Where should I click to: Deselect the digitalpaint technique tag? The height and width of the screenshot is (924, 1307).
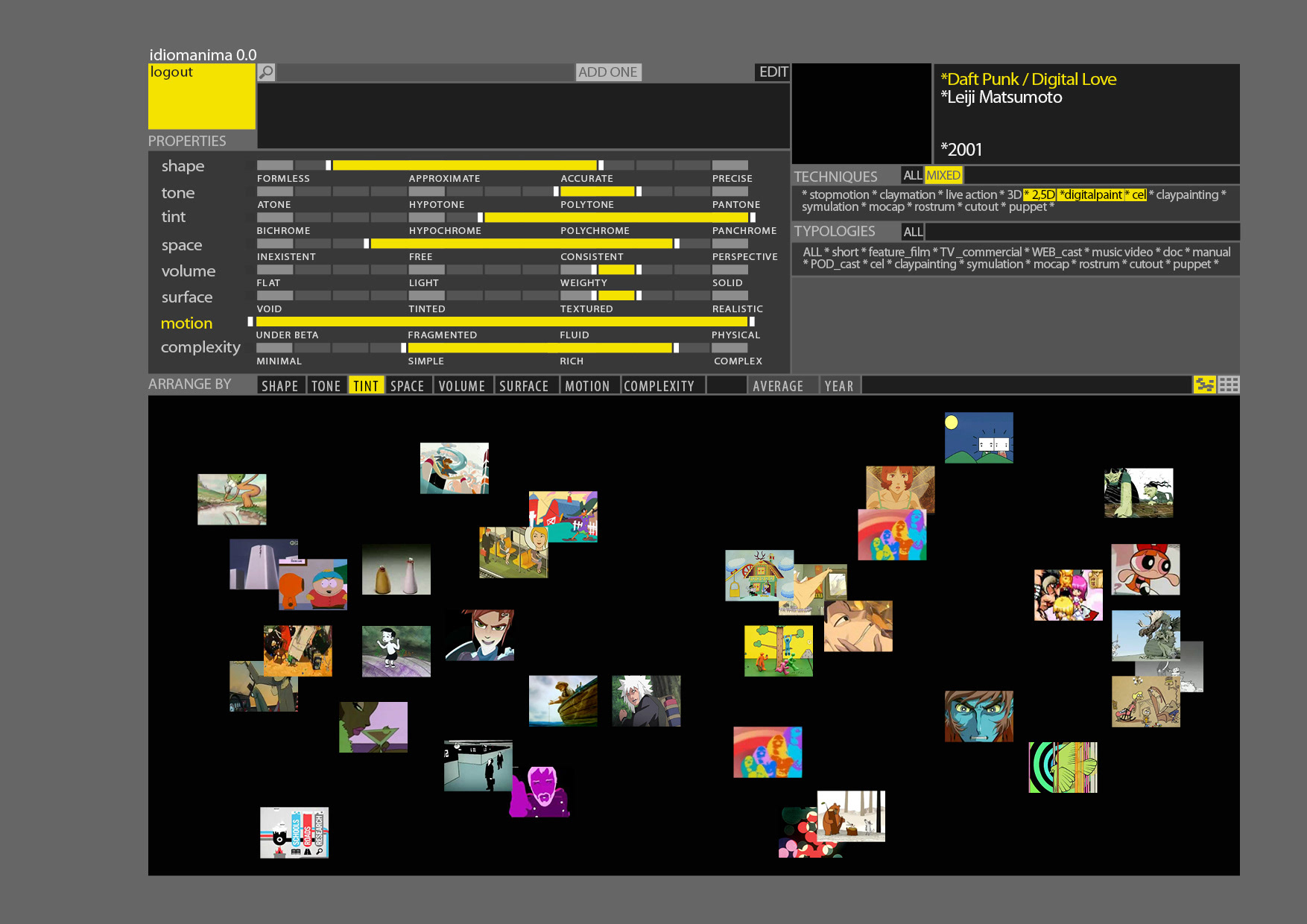(x=1090, y=194)
